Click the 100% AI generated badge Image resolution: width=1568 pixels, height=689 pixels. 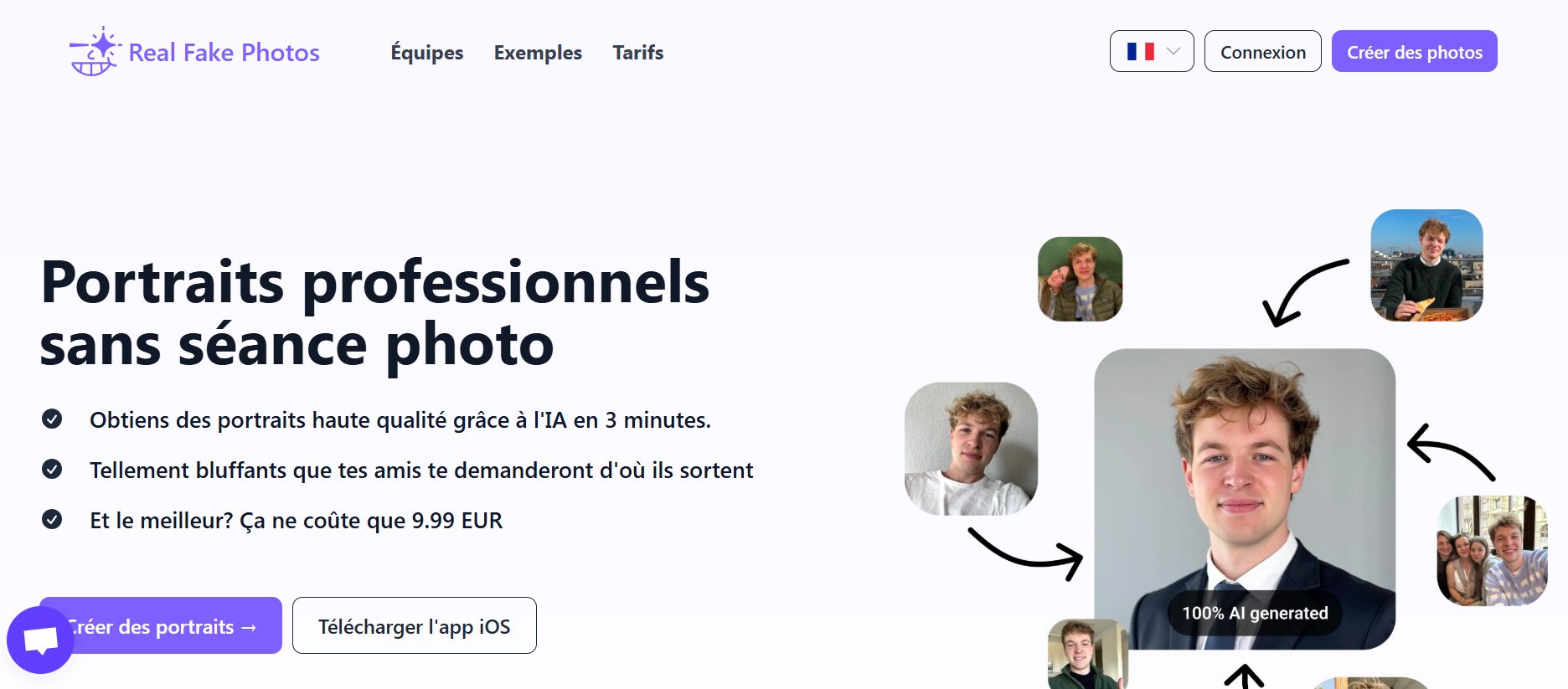pyautogui.click(x=1254, y=613)
